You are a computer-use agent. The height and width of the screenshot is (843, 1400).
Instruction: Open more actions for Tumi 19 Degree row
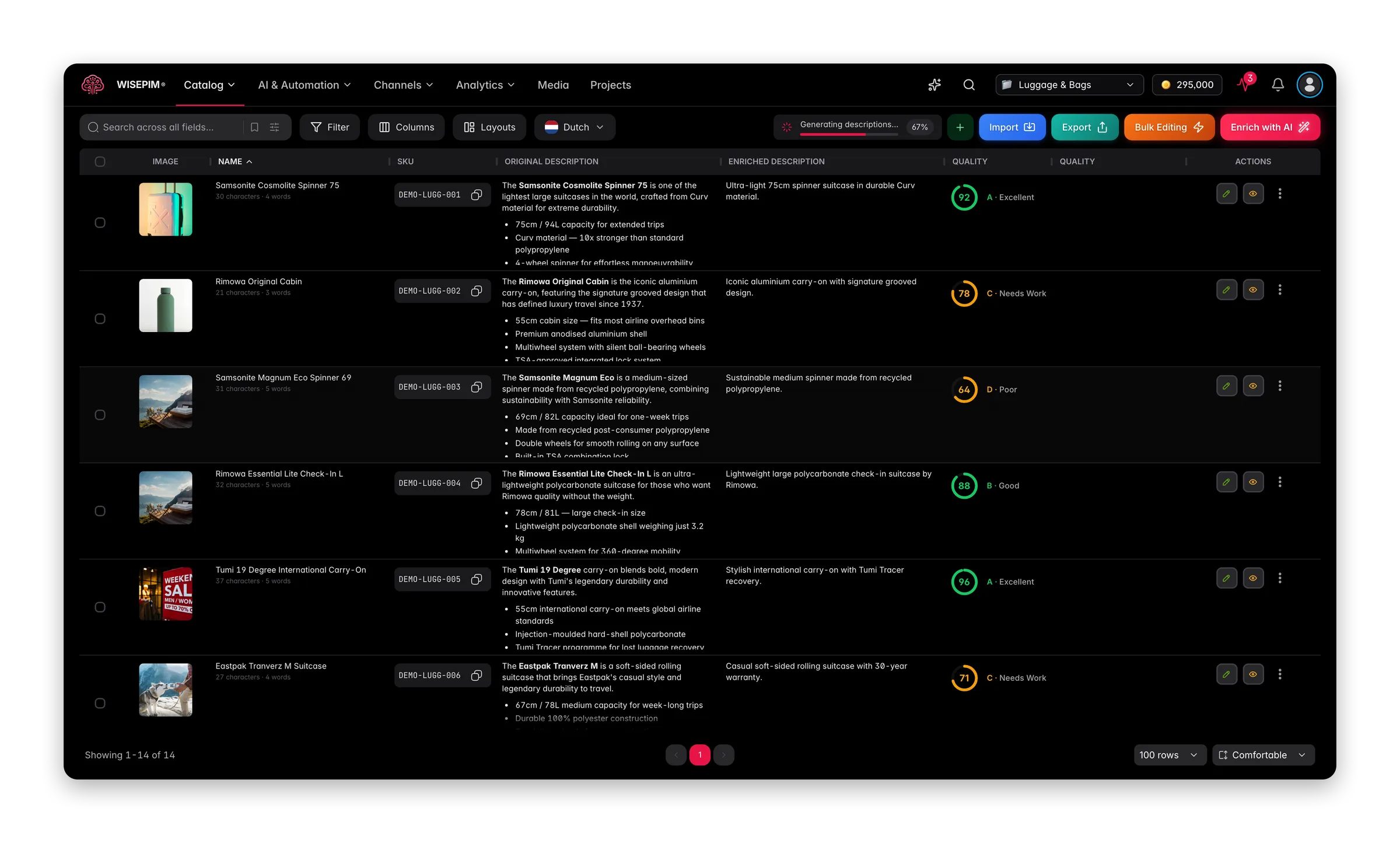(x=1280, y=578)
